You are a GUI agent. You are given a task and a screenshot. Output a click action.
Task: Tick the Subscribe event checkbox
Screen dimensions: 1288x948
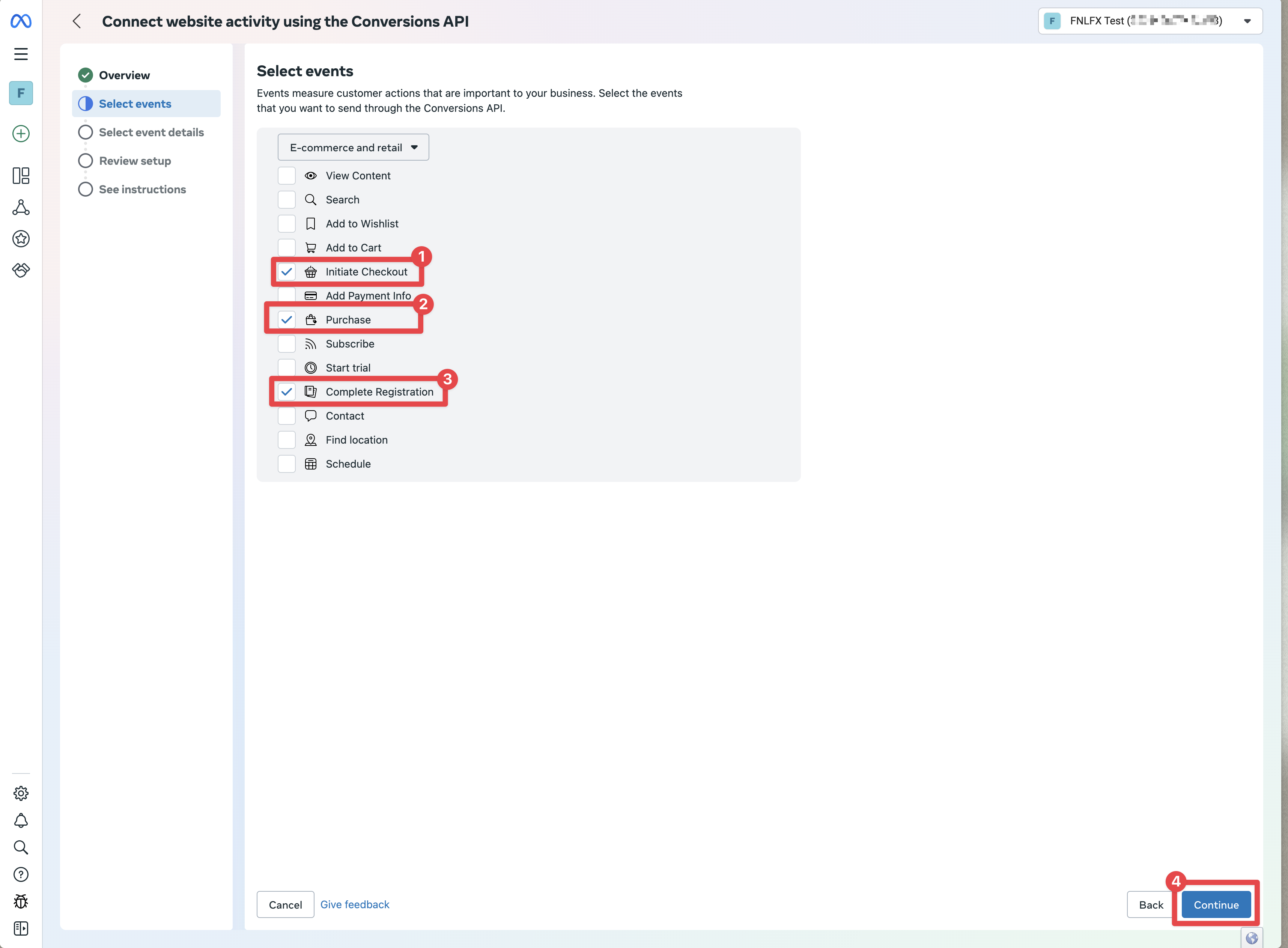pos(286,344)
